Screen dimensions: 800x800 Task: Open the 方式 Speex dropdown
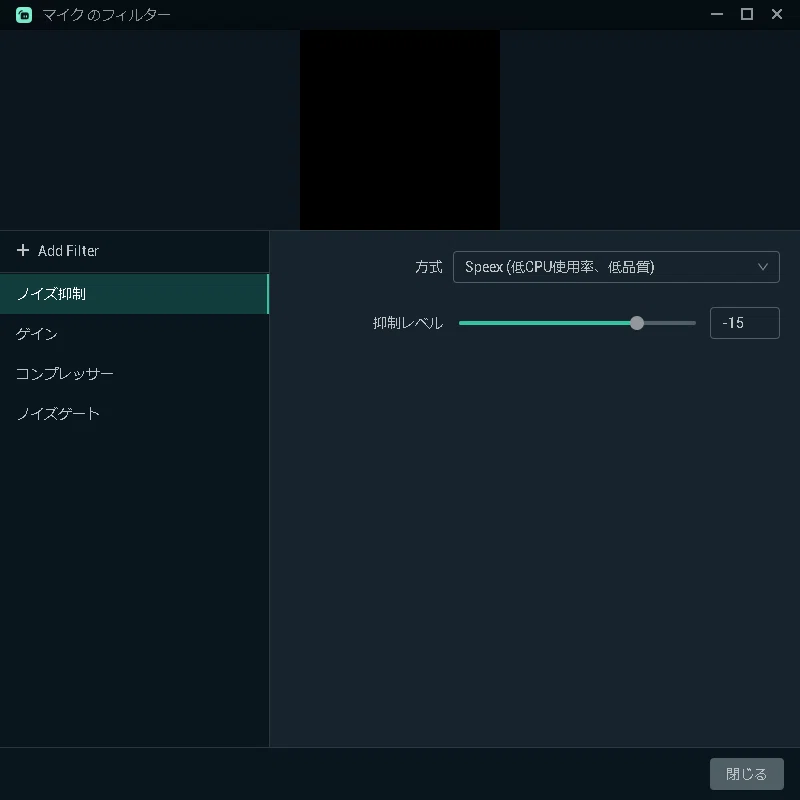616,267
